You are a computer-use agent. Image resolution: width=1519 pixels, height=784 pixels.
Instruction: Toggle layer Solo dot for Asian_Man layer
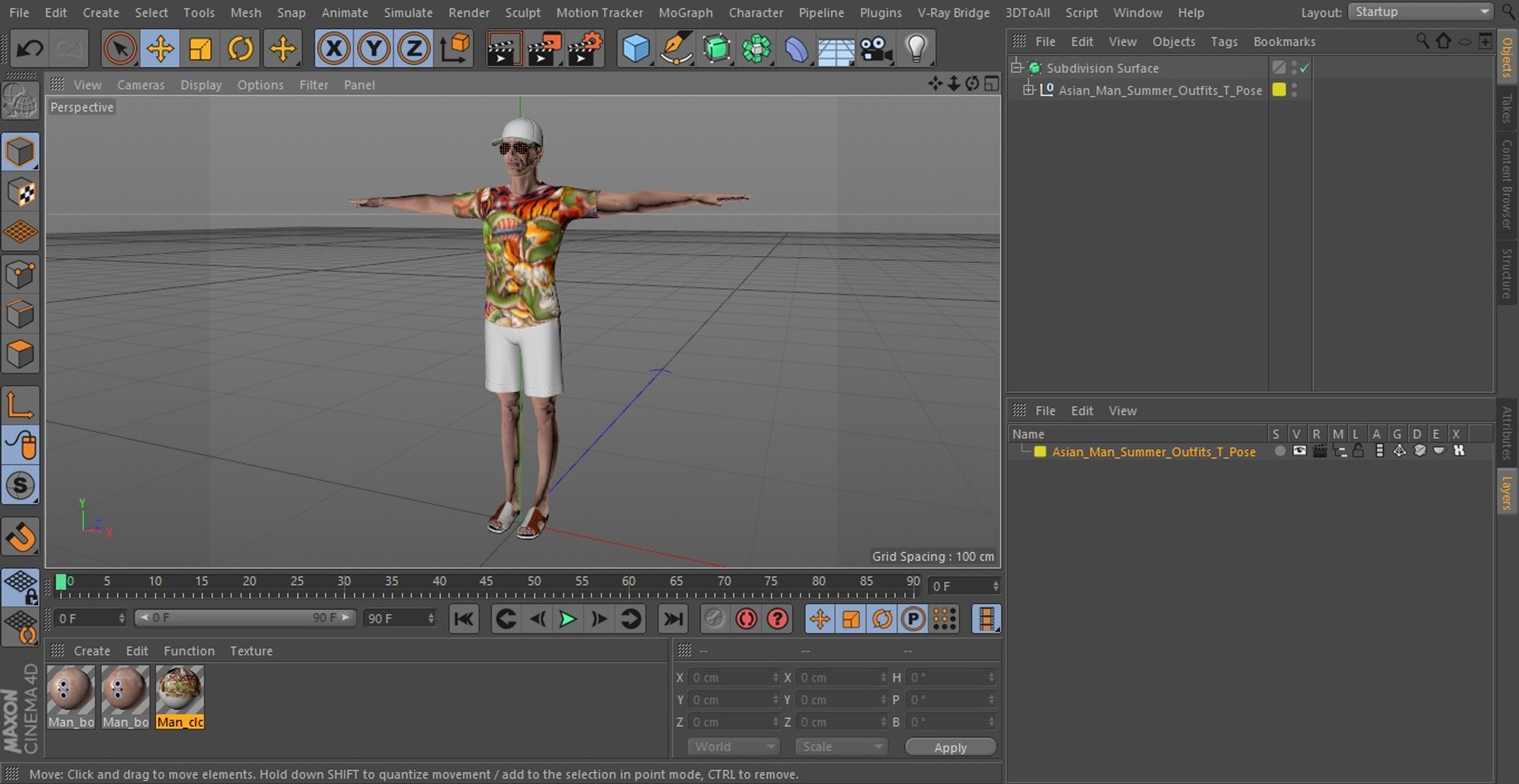click(x=1279, y=451)
